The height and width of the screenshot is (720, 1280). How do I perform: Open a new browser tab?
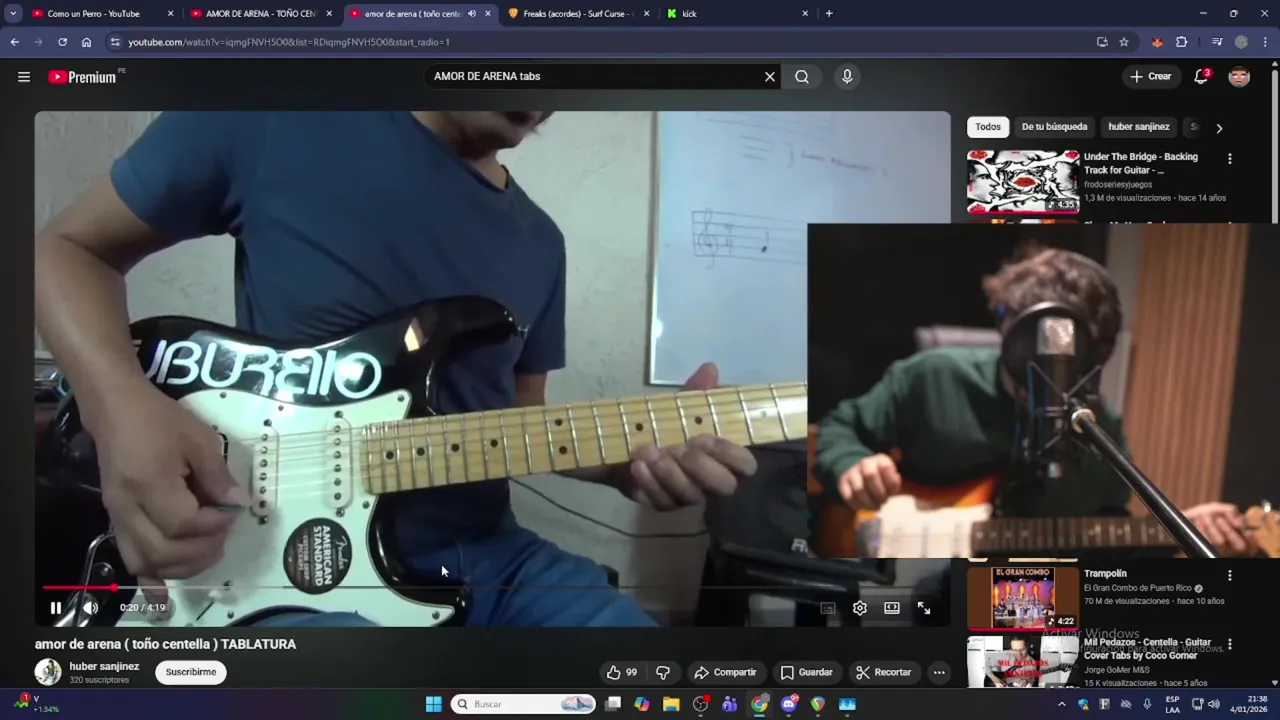coord(829,14)
